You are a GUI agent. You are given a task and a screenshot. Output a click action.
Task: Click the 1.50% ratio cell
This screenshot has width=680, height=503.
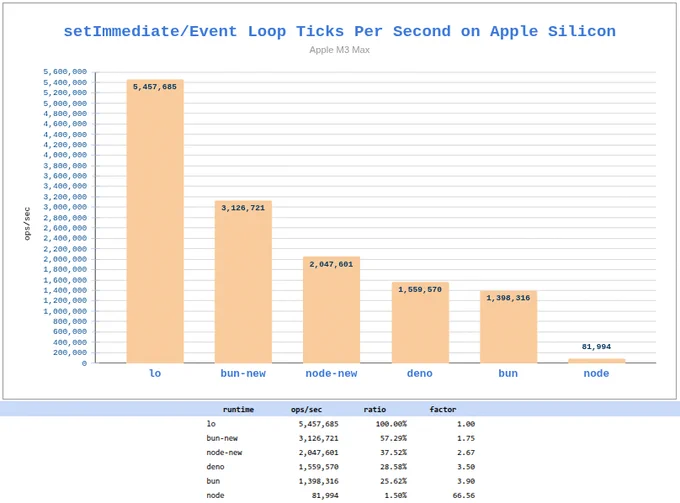[396, 495]
